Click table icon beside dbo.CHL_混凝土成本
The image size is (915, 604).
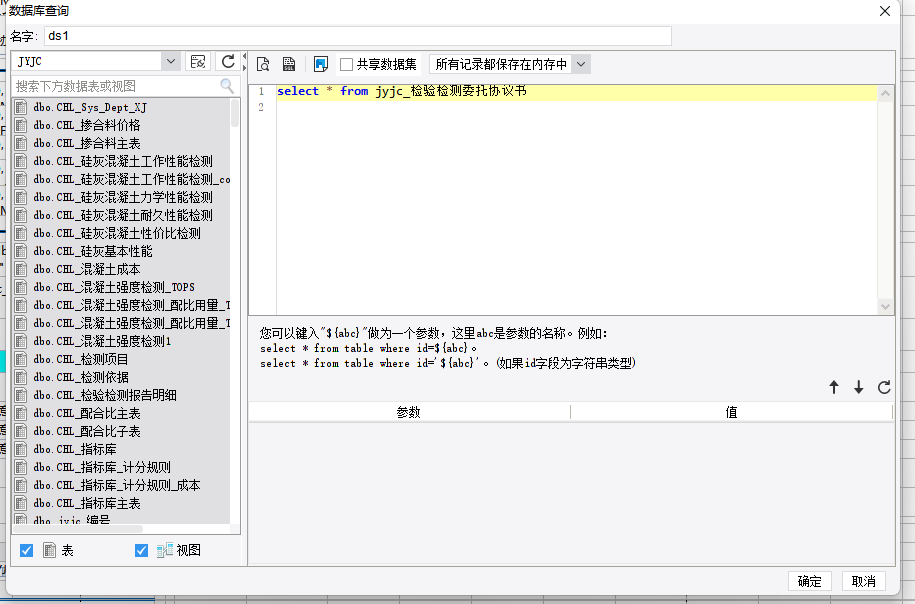point(21,270)
